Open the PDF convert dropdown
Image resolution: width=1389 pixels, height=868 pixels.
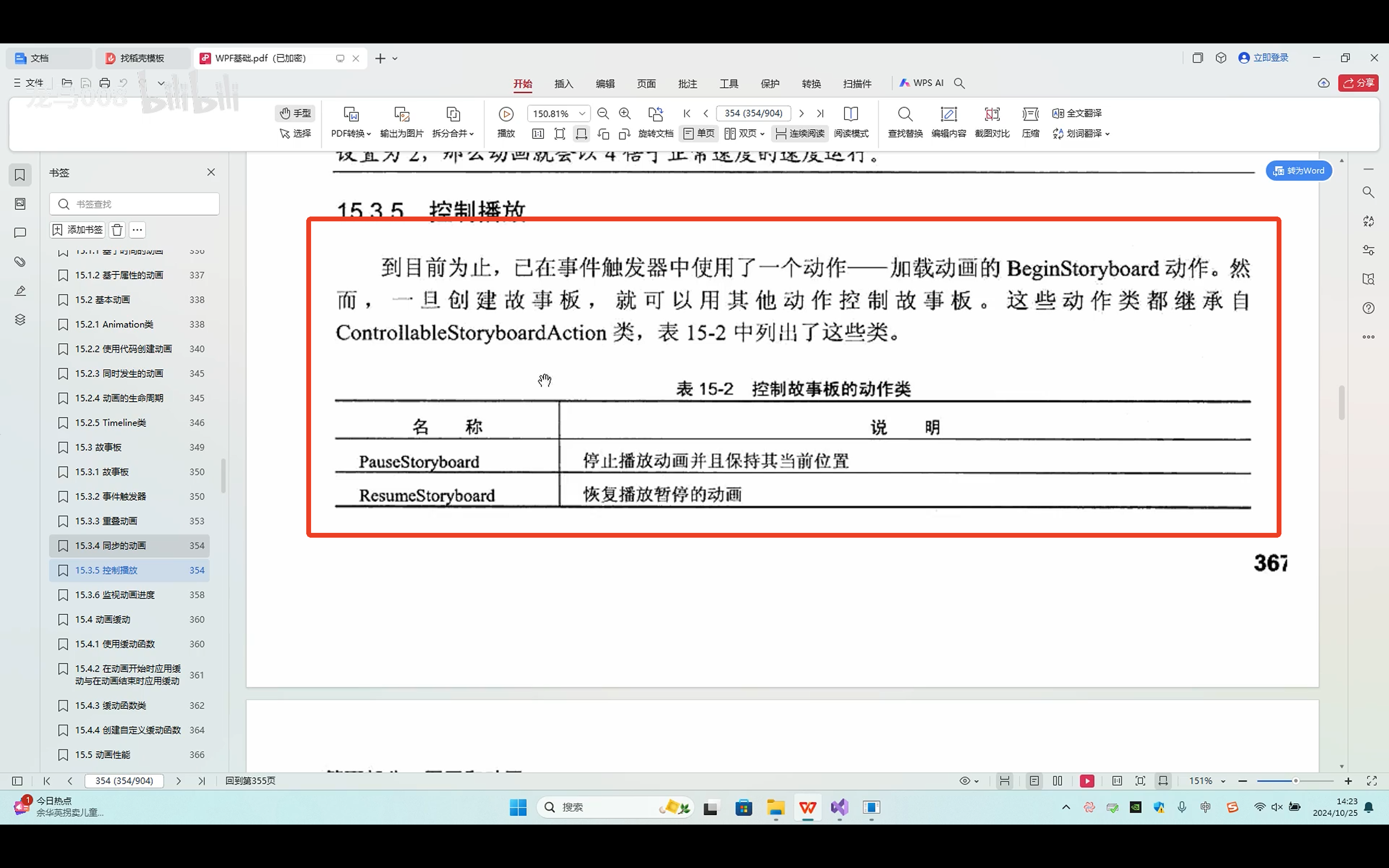coord(351,134)
